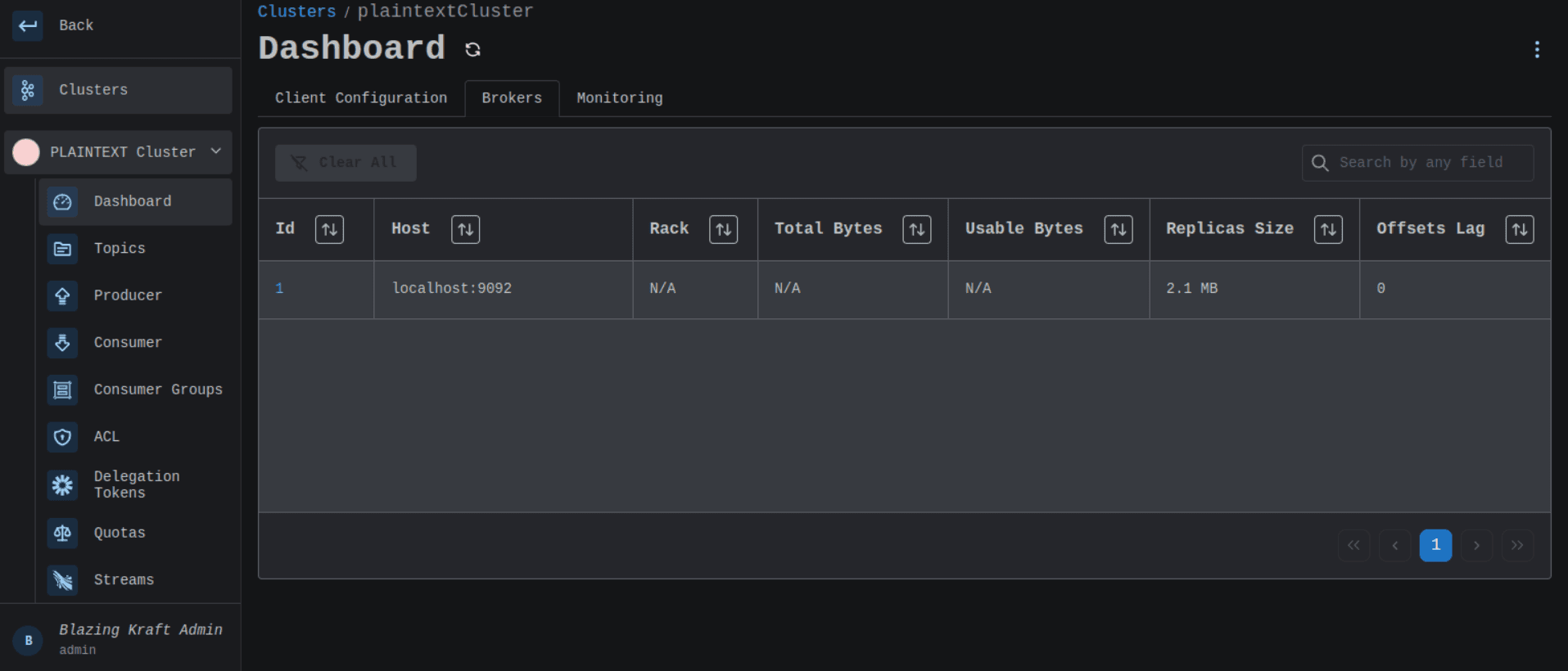Click the Back arrow icon
The height and width of the screenshot is (671, 1568).
(x=28, y=25)
